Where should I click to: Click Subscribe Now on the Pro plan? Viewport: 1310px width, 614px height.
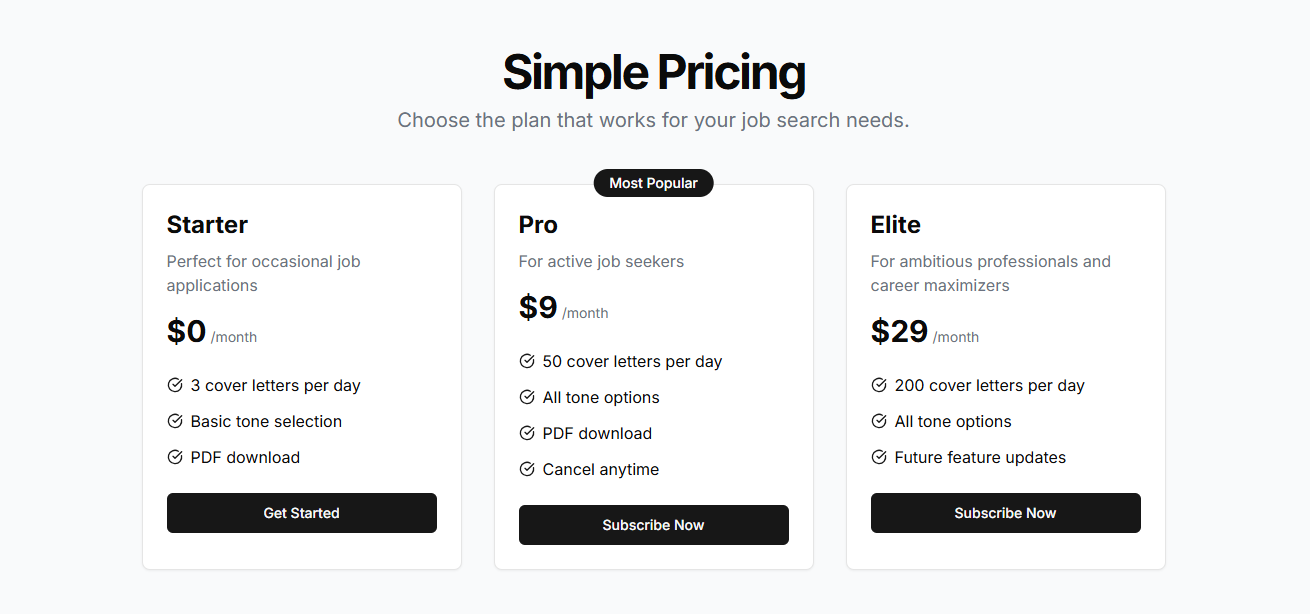(653, 525)
